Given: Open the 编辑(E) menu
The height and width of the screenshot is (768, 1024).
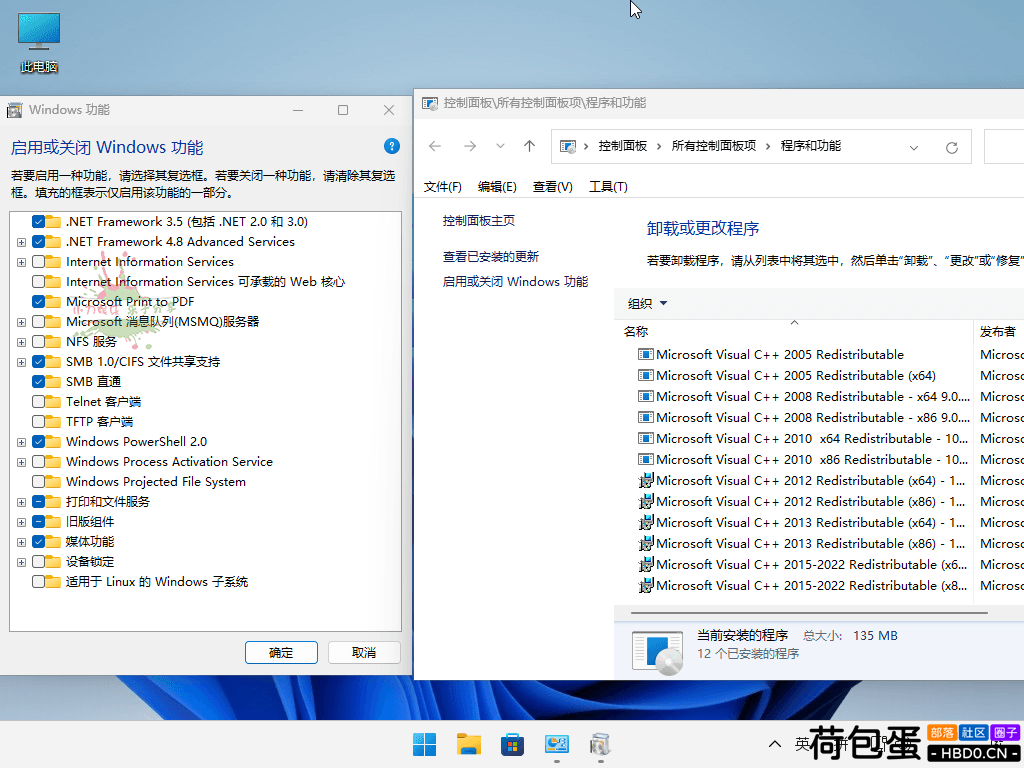Looking at the screenshot, I should tap(497, 187).
